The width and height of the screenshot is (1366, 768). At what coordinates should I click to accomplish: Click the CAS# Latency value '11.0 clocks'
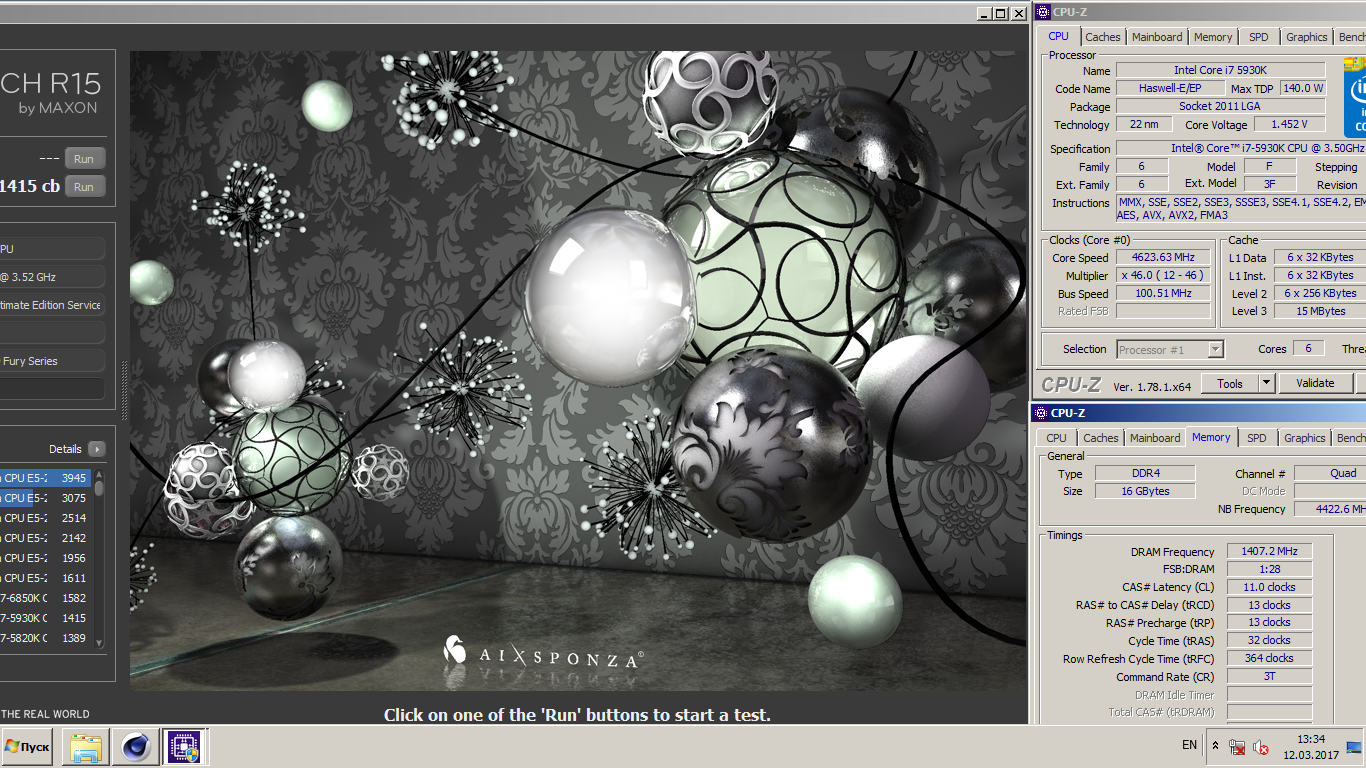pos(1269,587)
